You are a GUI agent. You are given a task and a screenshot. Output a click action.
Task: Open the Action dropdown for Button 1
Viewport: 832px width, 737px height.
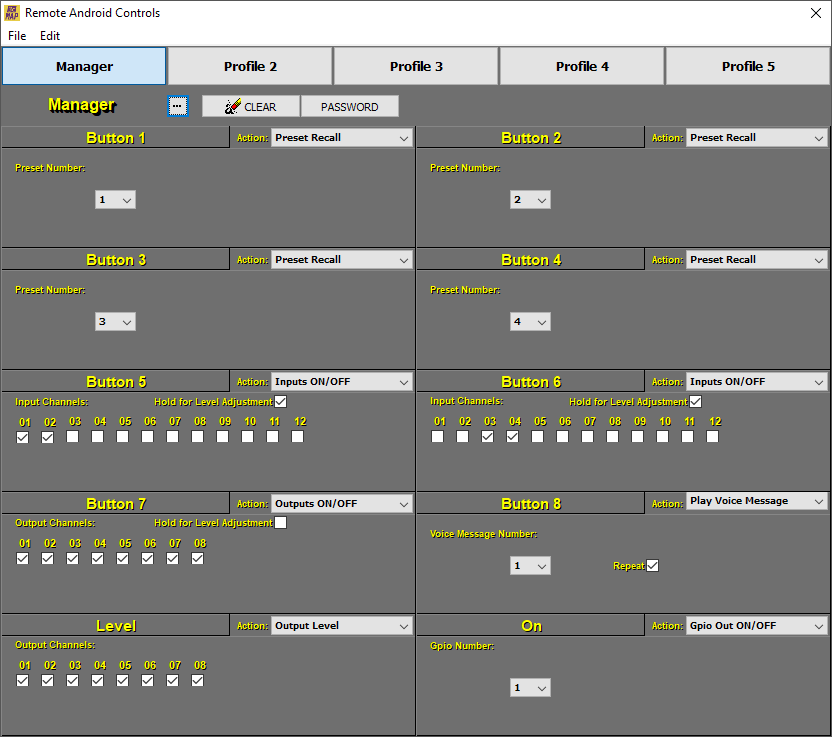pyautogui.click(x=341, y=137)
